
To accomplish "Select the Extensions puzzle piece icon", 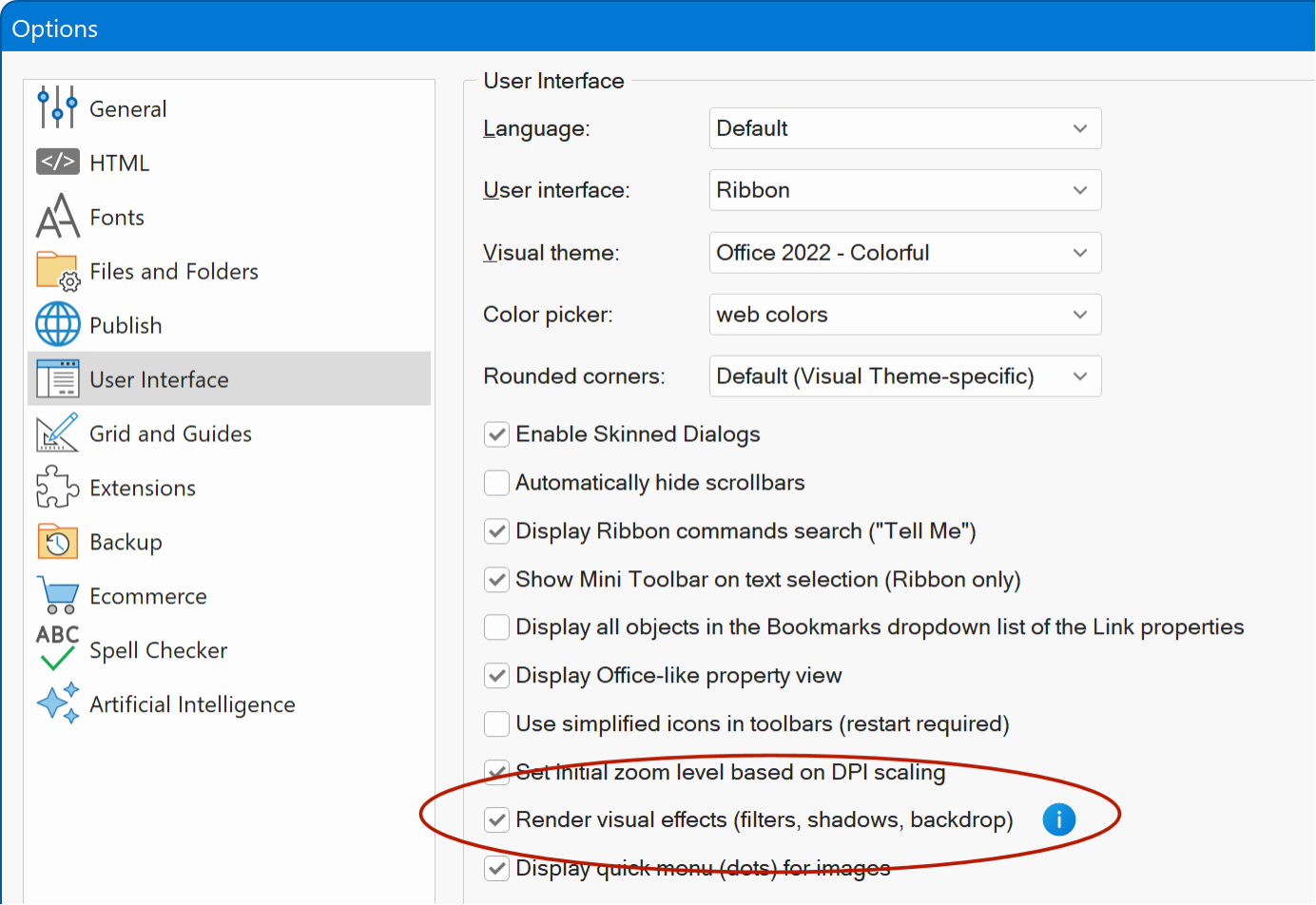I will pyautogui.click(x=57, y=487).
